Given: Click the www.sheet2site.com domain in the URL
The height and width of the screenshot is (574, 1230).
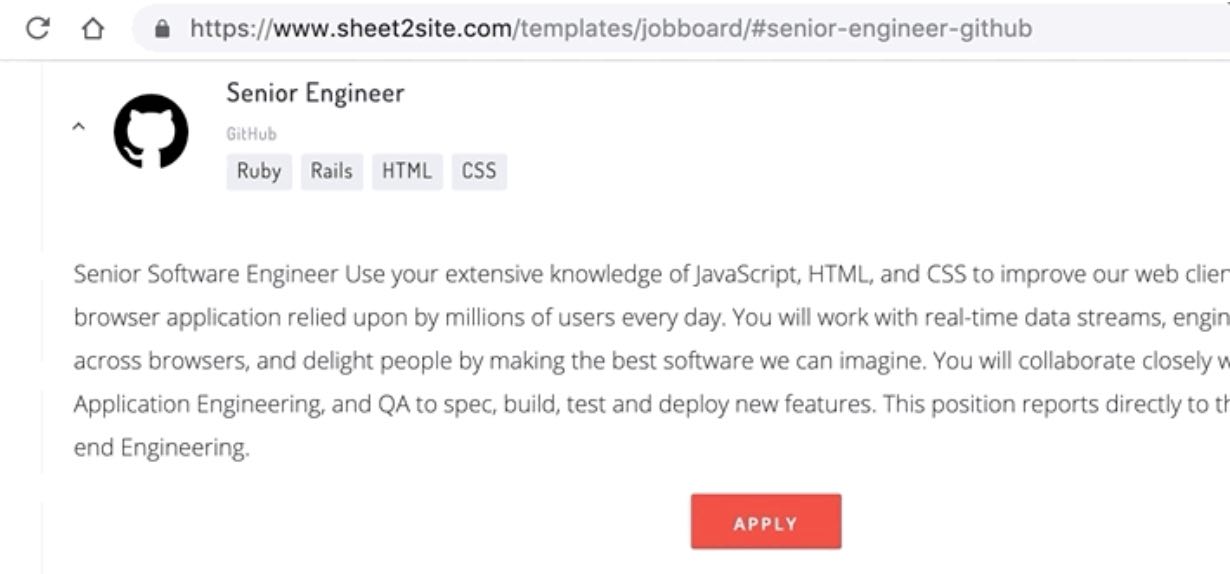Looking at the screenshot, I should point(392,28).
